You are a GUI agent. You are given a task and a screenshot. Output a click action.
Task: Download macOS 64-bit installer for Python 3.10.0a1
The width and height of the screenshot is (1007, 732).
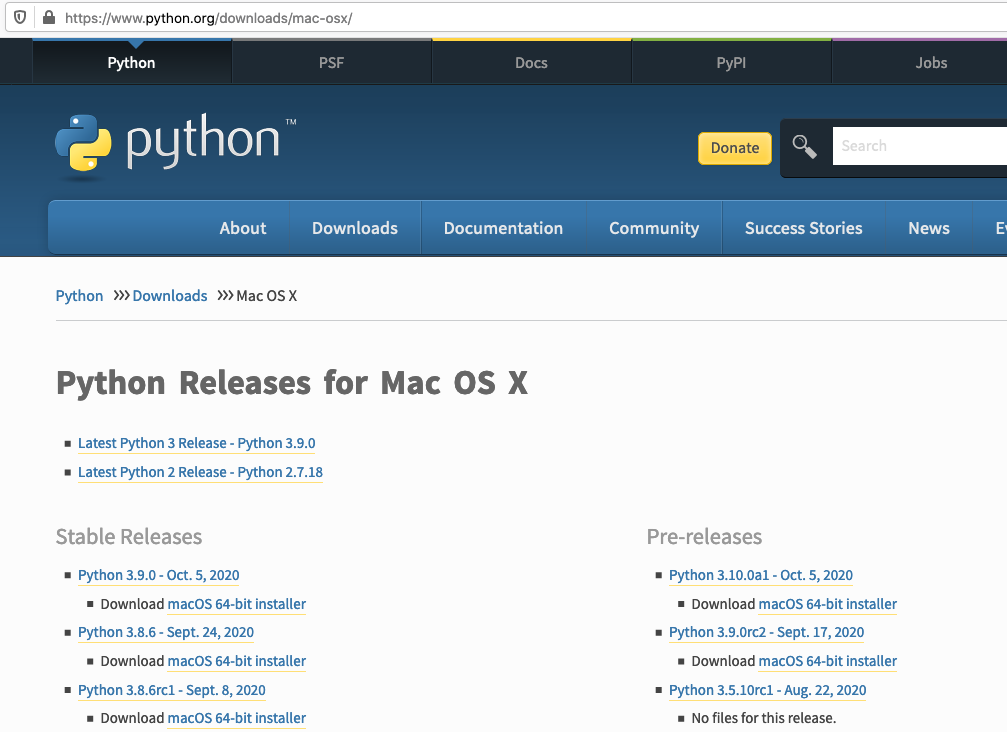827,604
